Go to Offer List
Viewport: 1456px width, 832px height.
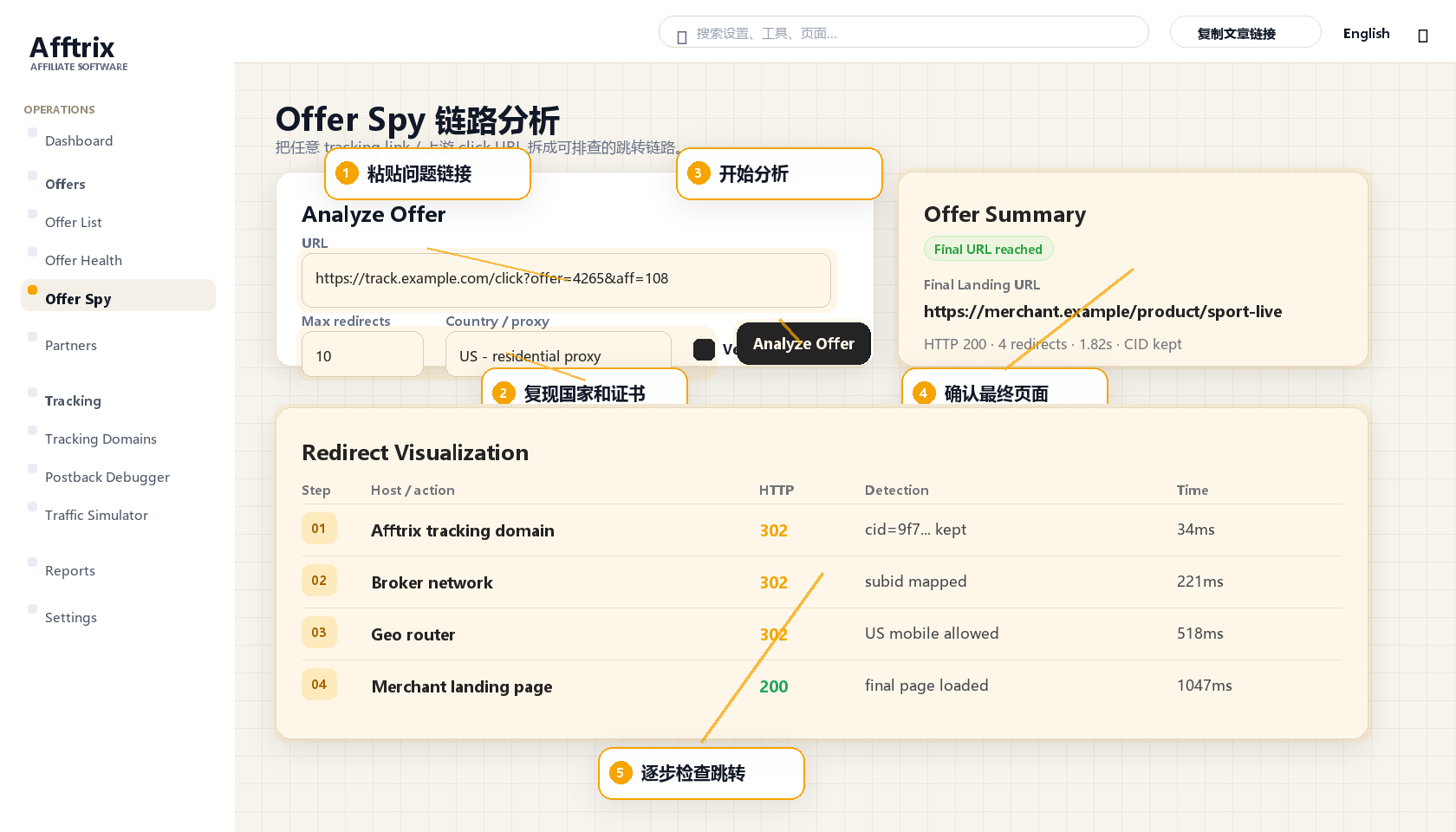(x=74, y=222)
